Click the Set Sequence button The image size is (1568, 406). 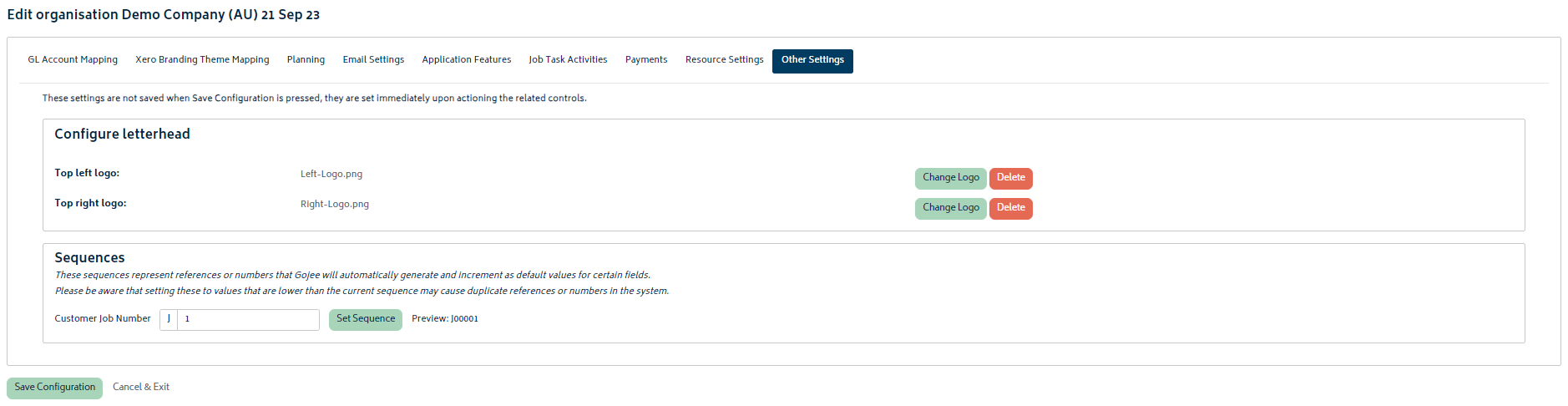366,319
